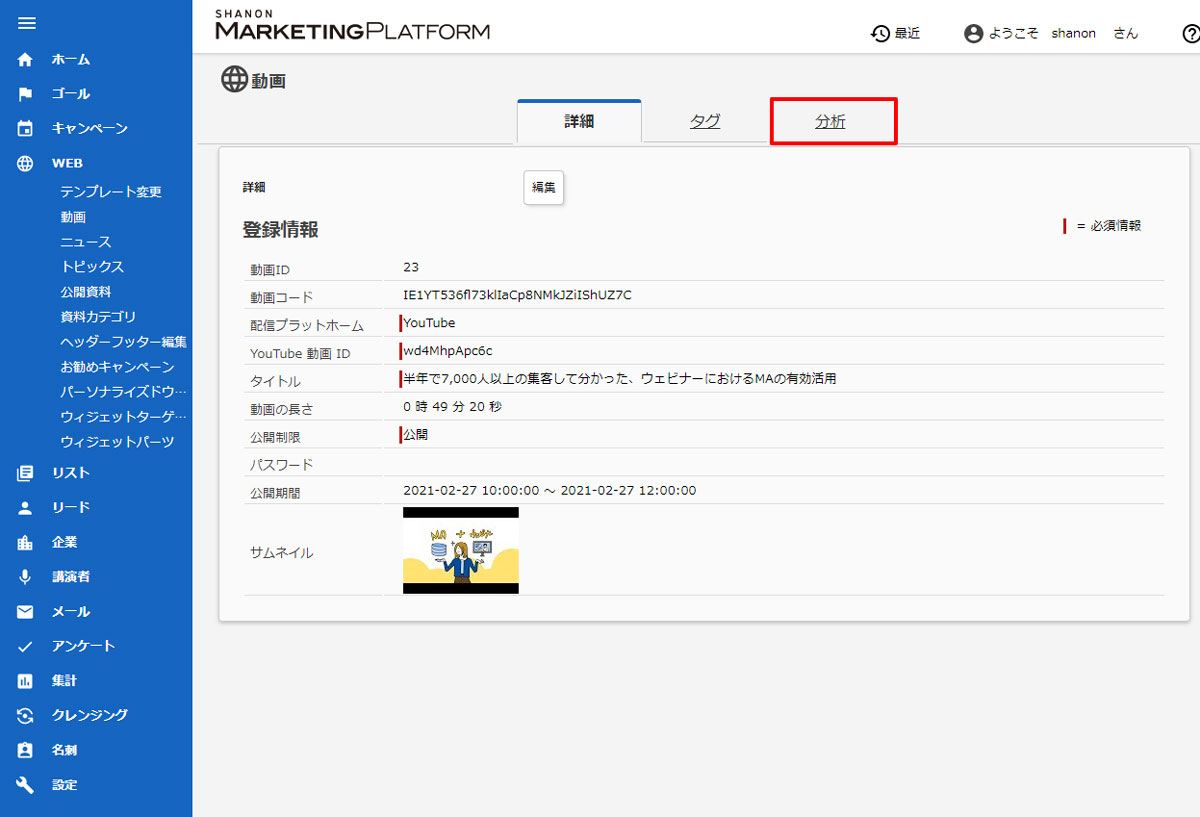Open Campaign calendar icon in sidebar

pyautogui.click(x=26, y=129)
